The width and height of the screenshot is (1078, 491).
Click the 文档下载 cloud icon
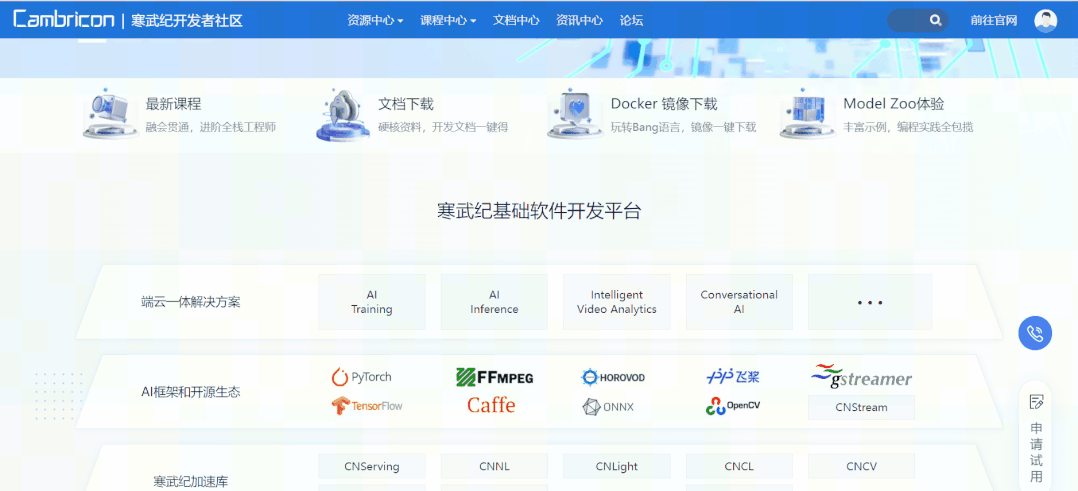(x=342, y=114)
